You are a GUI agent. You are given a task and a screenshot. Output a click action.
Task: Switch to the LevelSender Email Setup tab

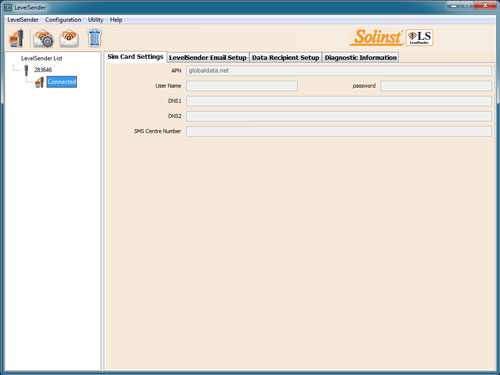[208, 57]
